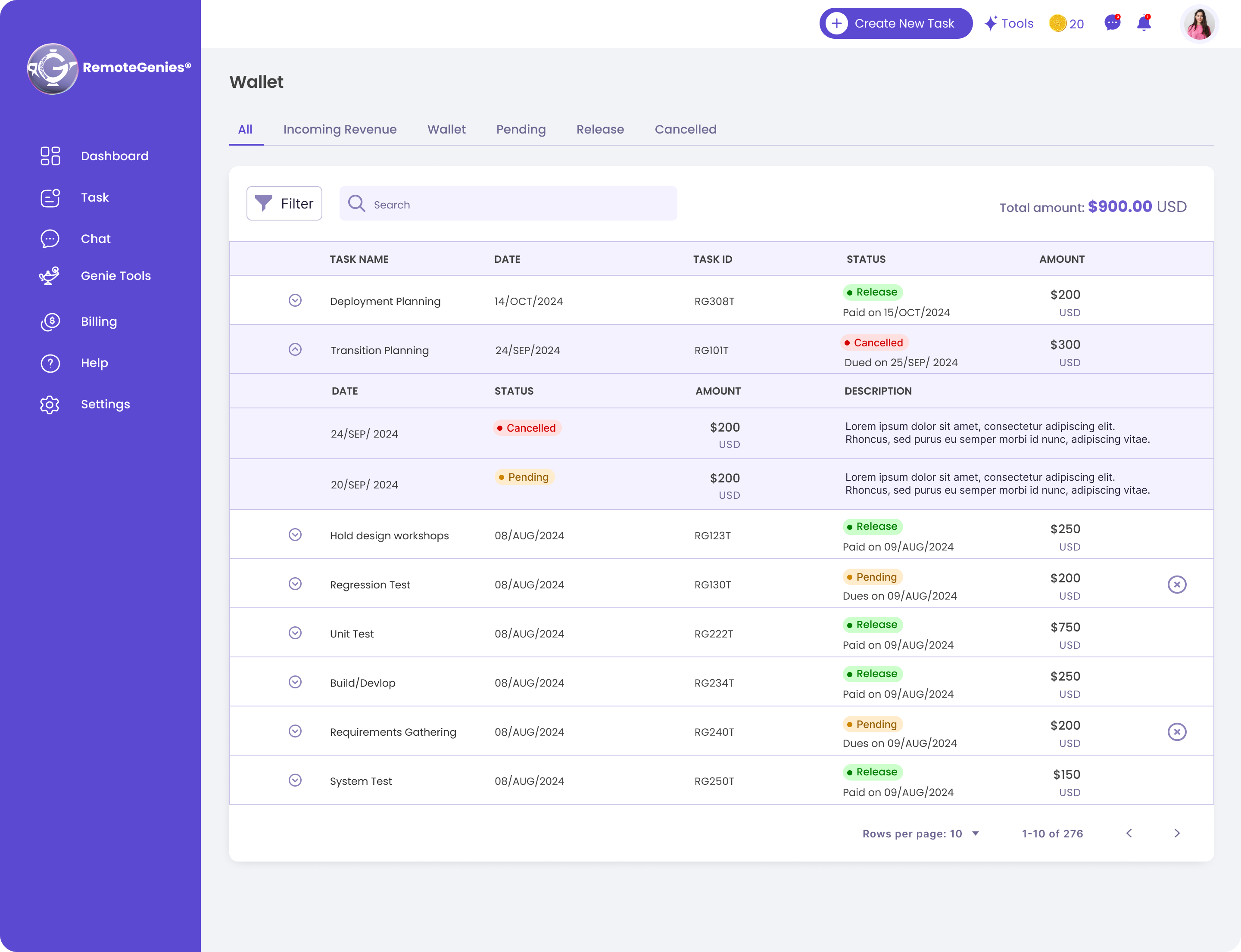Click the gold coin balance icon
This screenshot has width=1241, height=952.
(x=1057, y=23)
